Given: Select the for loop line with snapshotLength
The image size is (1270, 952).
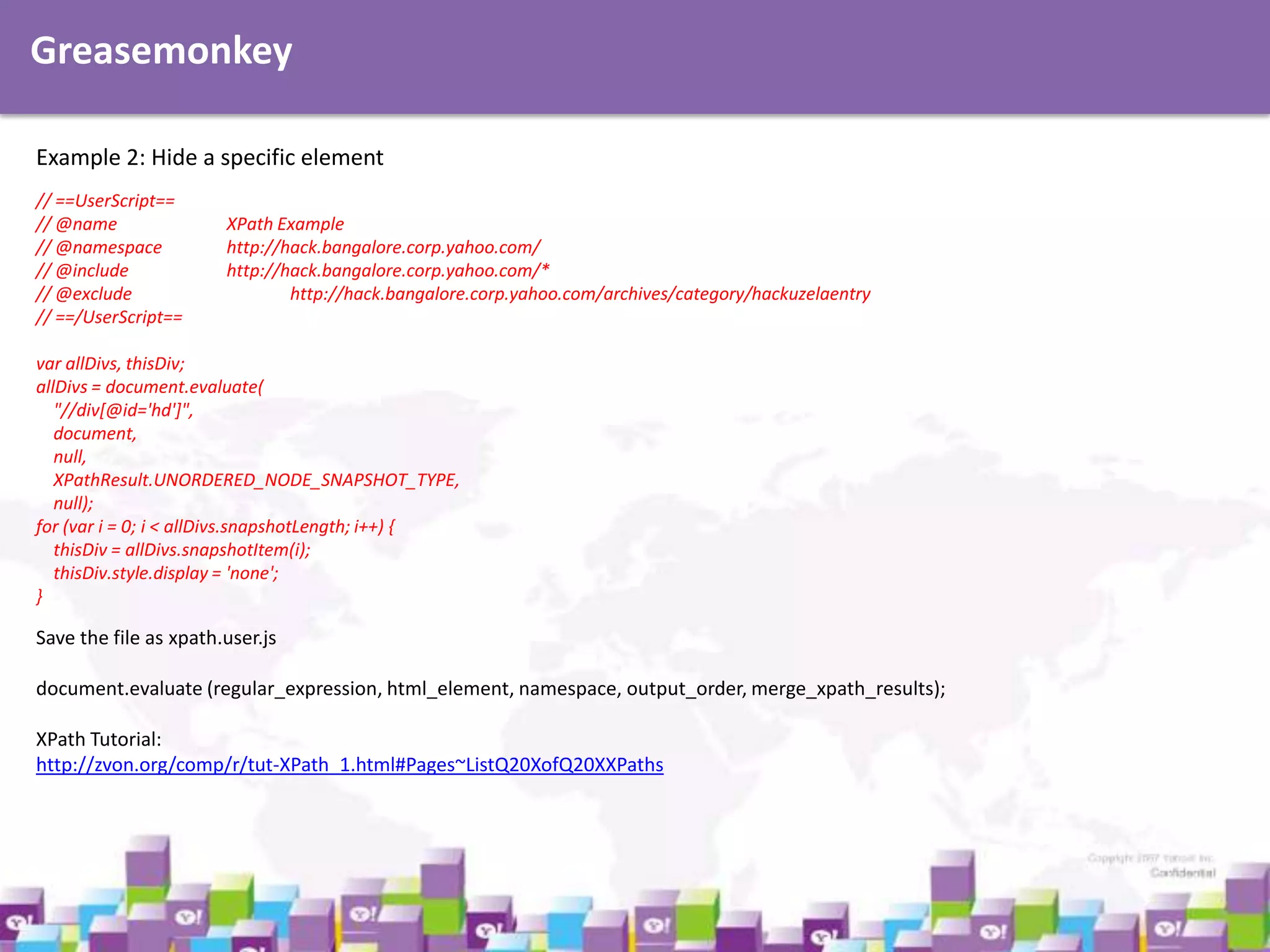Looking at the screenshot, I should point(215,526).
